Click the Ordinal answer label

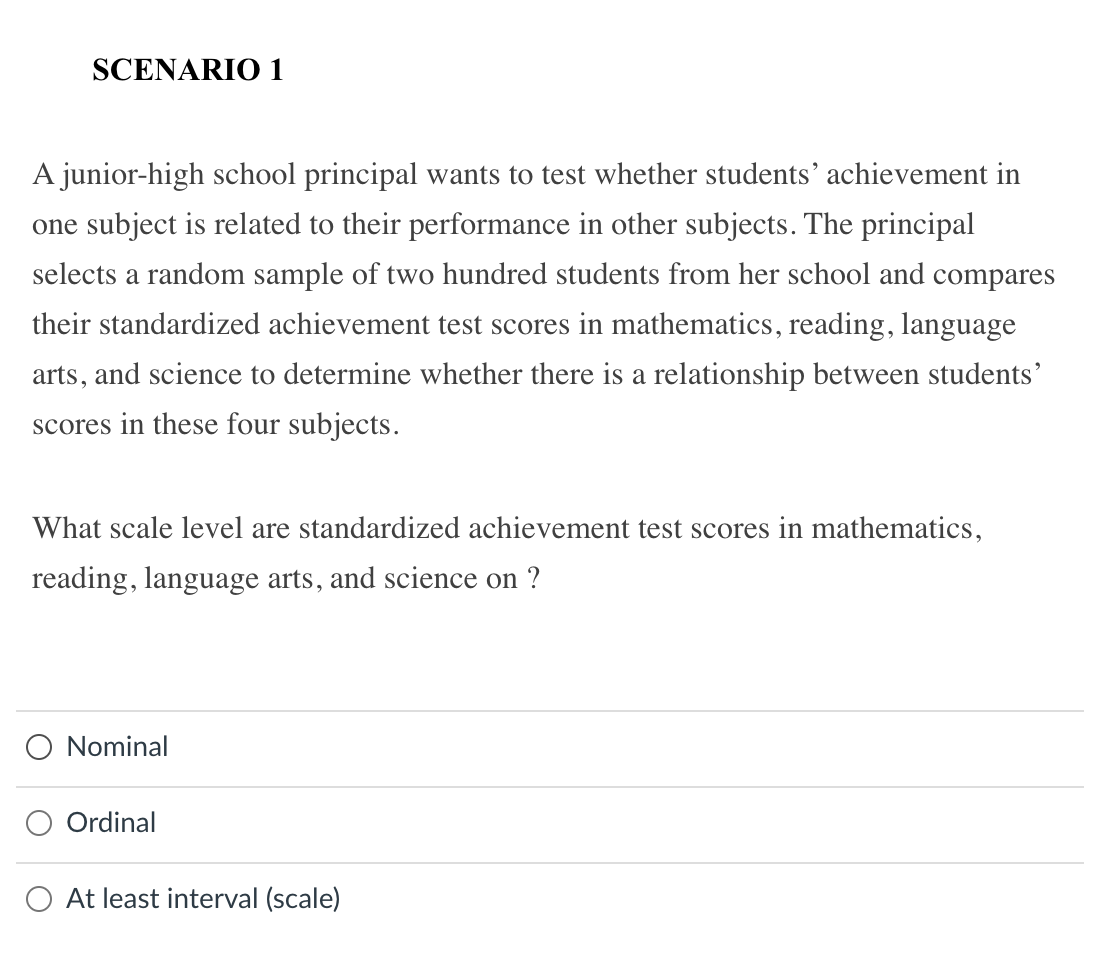click(111, 822)
